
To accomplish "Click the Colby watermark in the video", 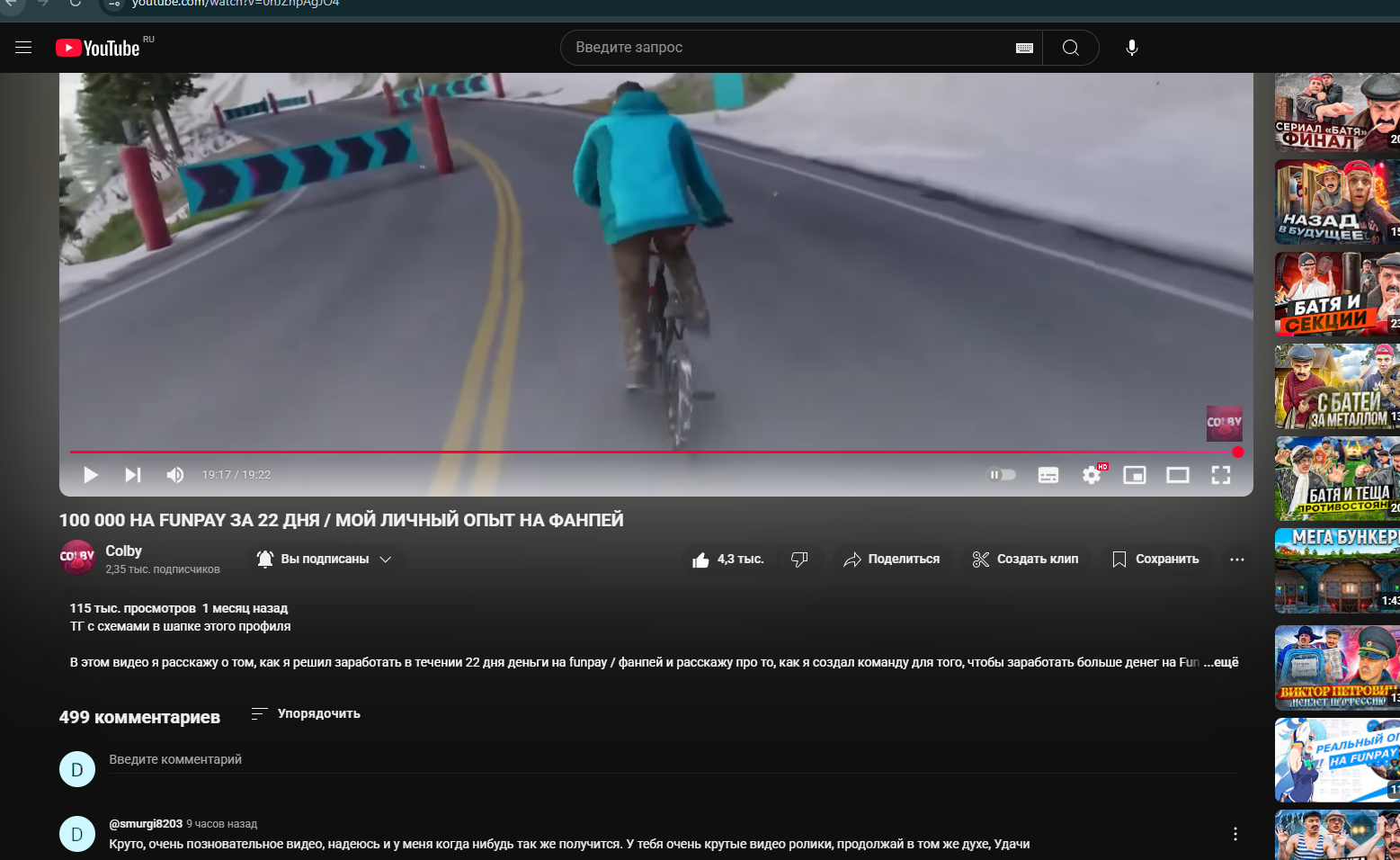I will (1224, 423).
